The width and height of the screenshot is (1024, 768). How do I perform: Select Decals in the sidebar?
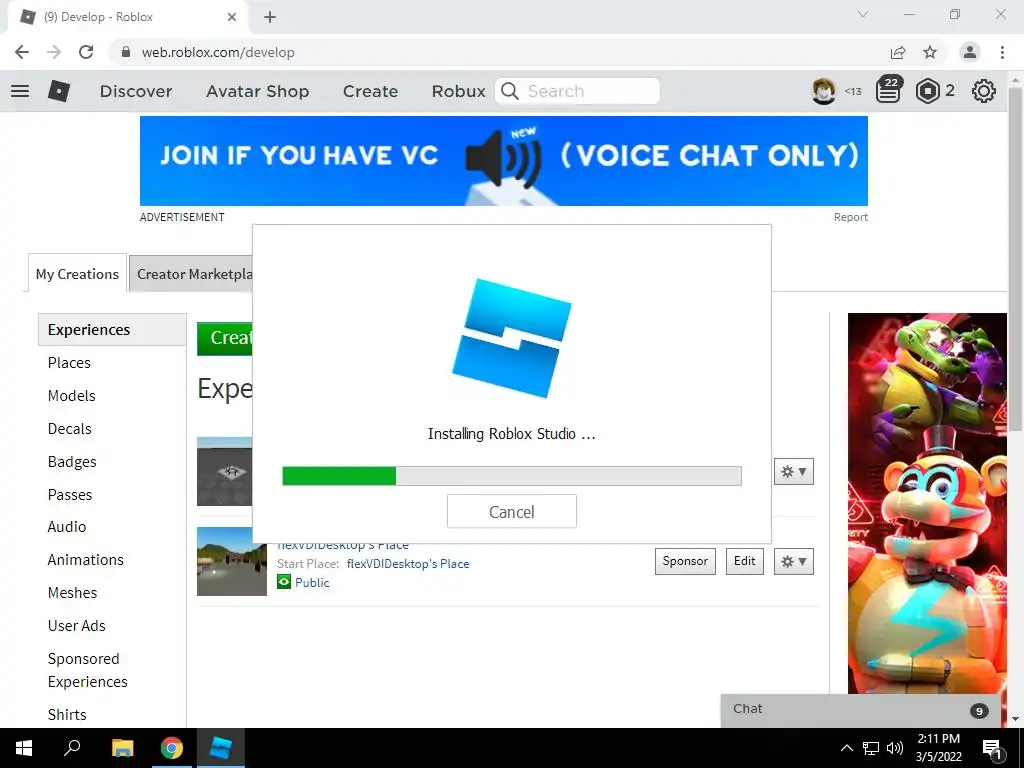coord(69,428)
